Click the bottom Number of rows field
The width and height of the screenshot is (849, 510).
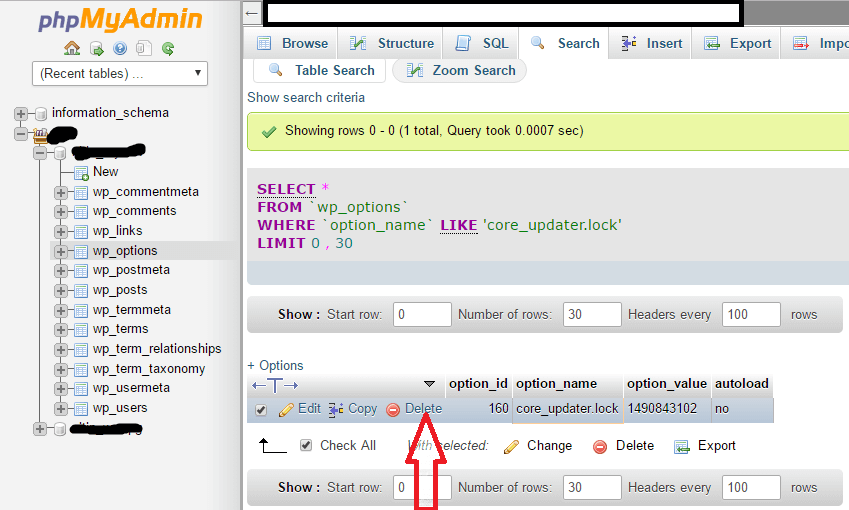592,487
